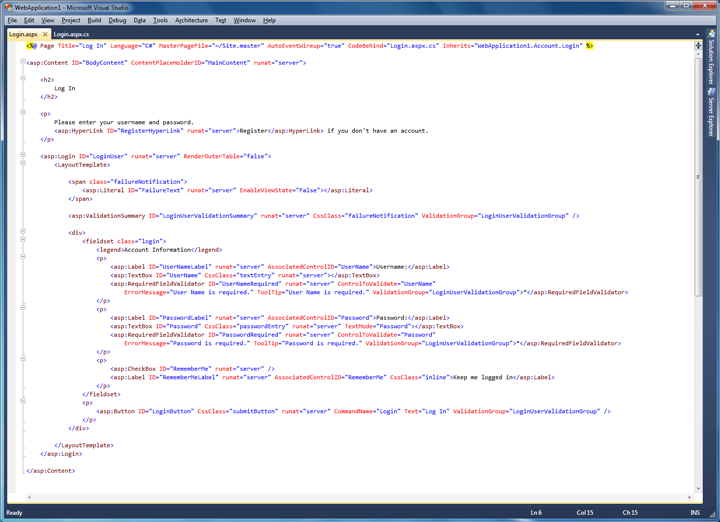Switch to the Login.aspx.cs tab

click(x=71, y=34)
